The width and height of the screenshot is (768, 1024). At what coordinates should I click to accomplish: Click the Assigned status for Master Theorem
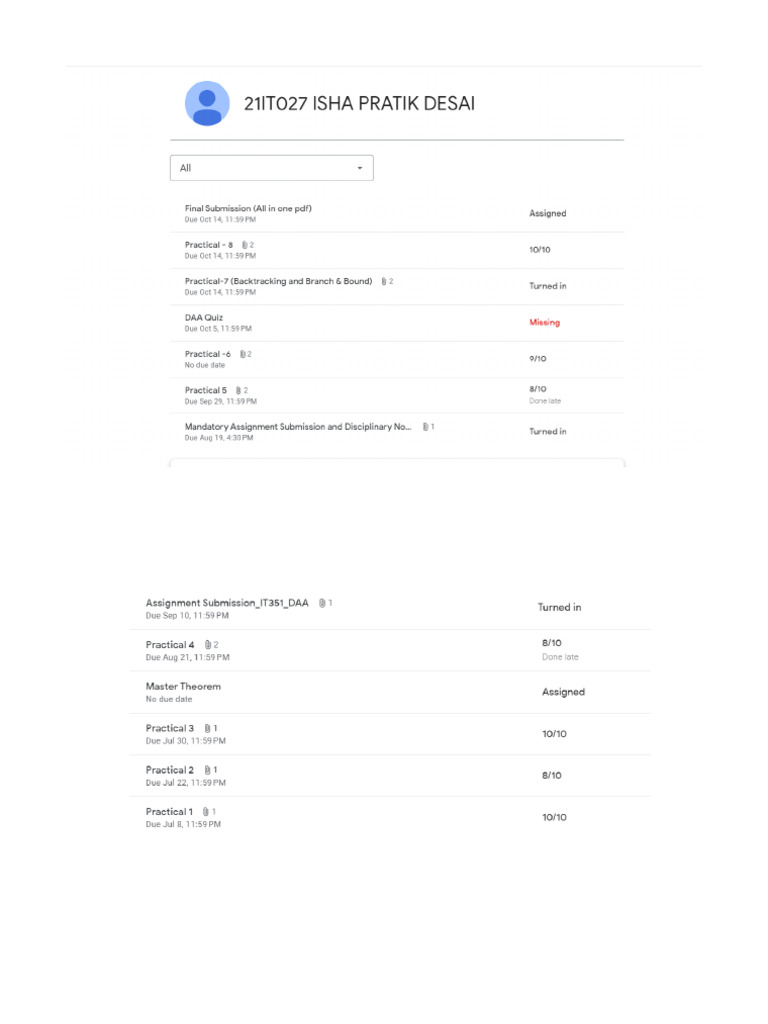(563, 692)
